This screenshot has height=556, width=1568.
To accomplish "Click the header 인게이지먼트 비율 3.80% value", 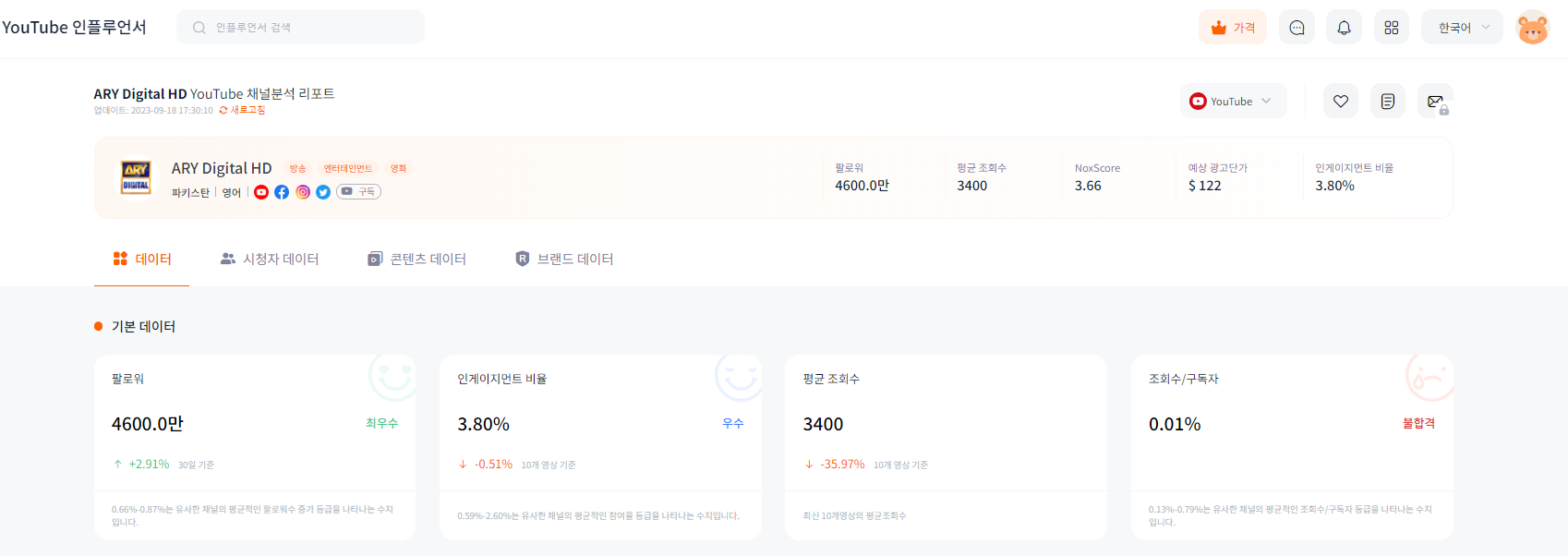I will tap(1334, 186).
